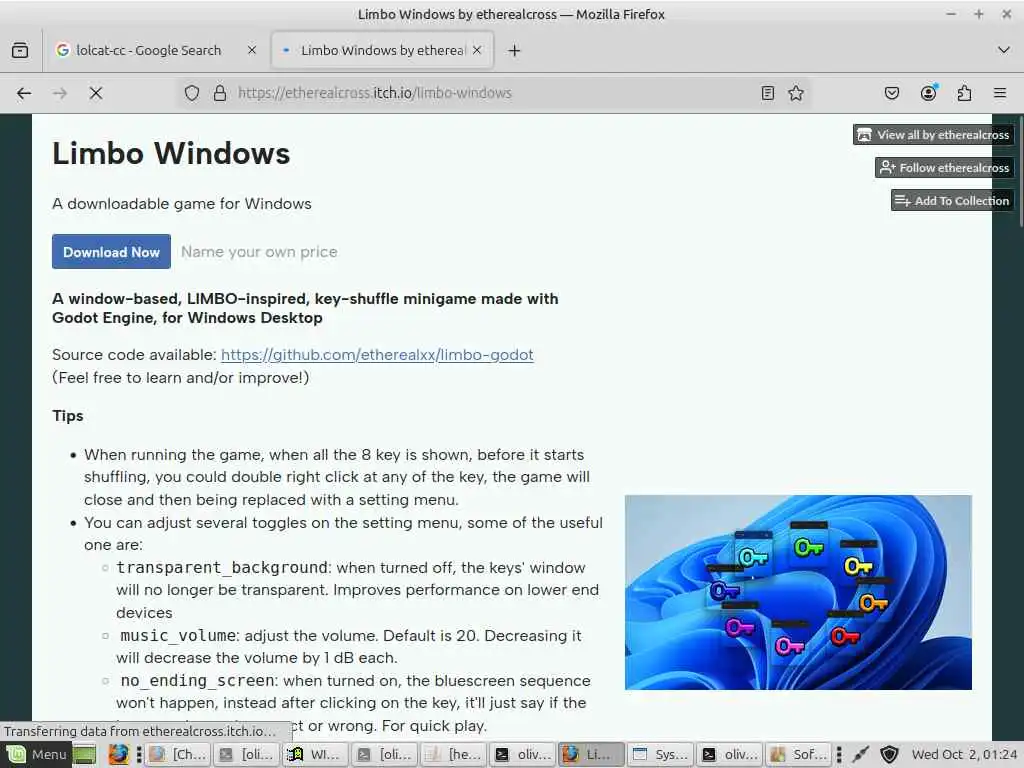The height and width of the screenshot is (768, 1024).
Task: Switch to the '[he...' taskbar window
Action: pyautogui.click(x=454, y=754)
